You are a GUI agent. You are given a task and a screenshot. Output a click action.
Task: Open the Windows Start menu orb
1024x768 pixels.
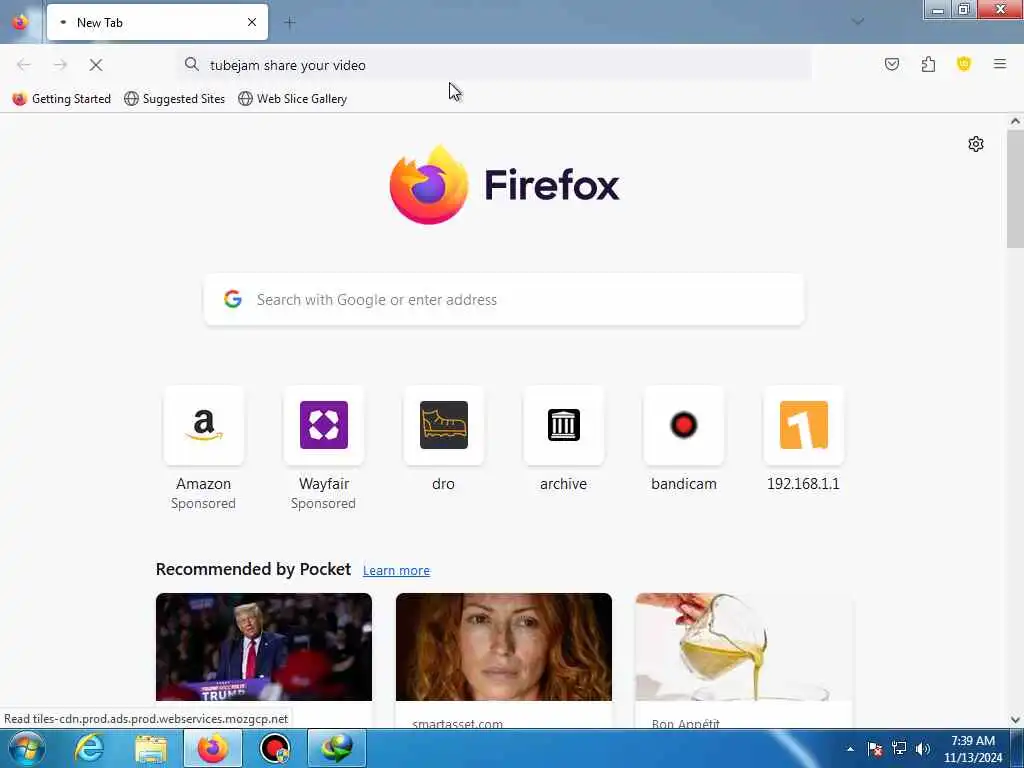pos(27,748)
